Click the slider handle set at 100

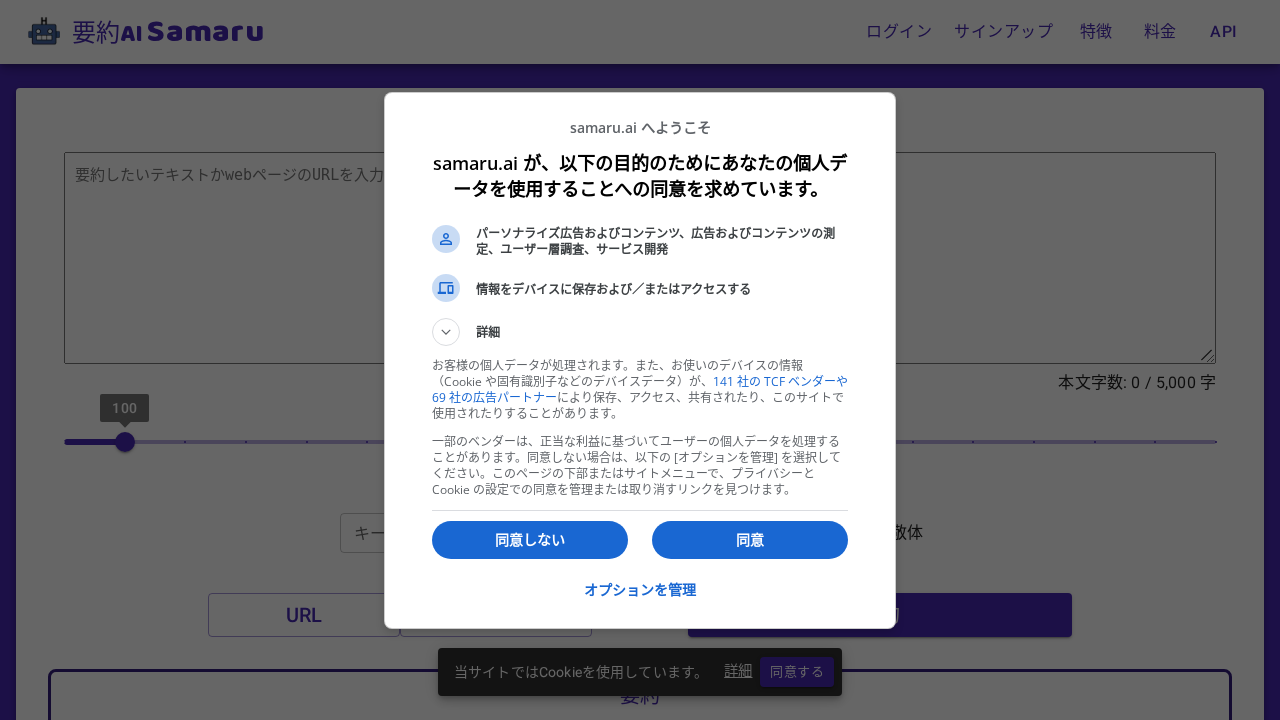[124, 441]
